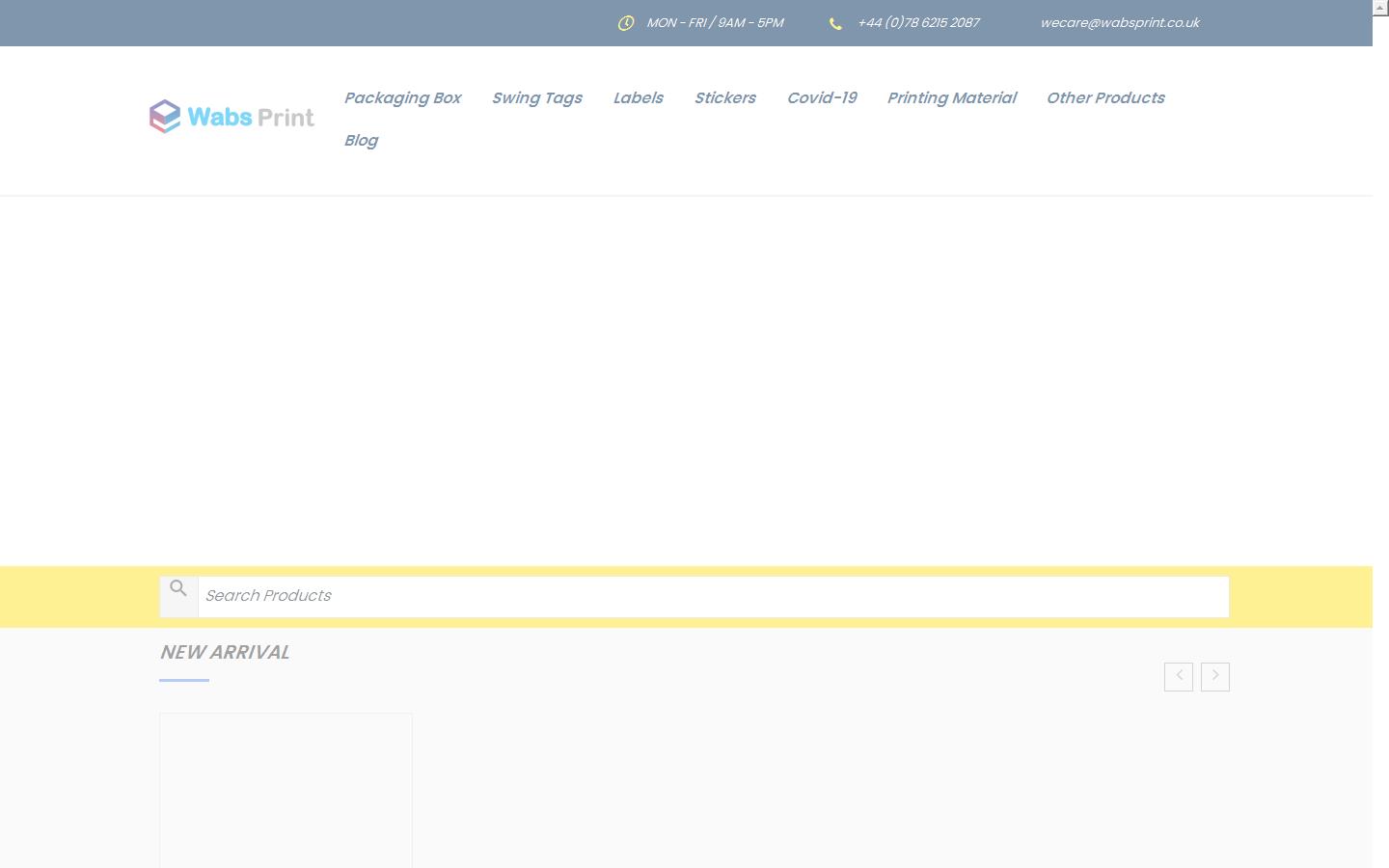Open the Packaging Box menu
Screen dimensions: 1389x868
click(x=402, y=98)
